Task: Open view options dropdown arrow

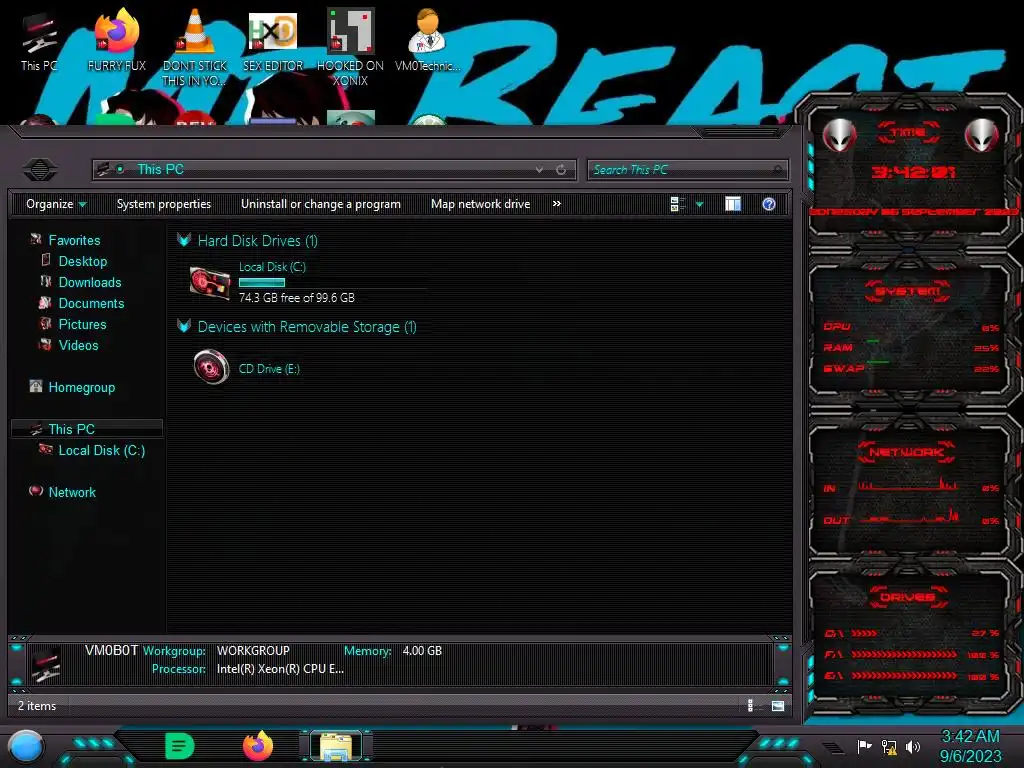Action: point(699,205)
